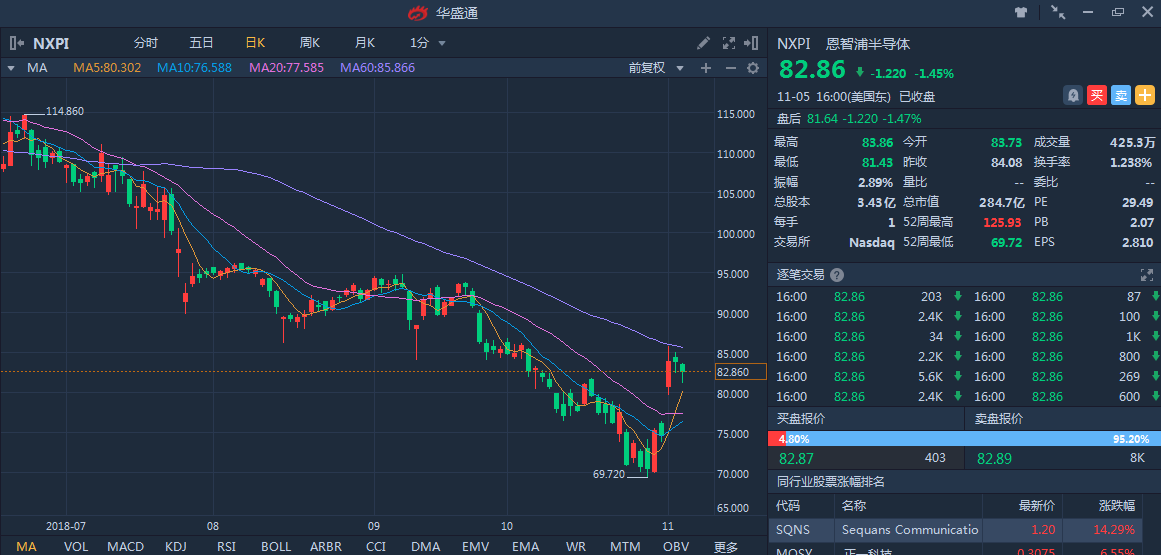Click help icon next to 逐笔交易
Screen dimensions: 1161x555
tap(837, 275)
